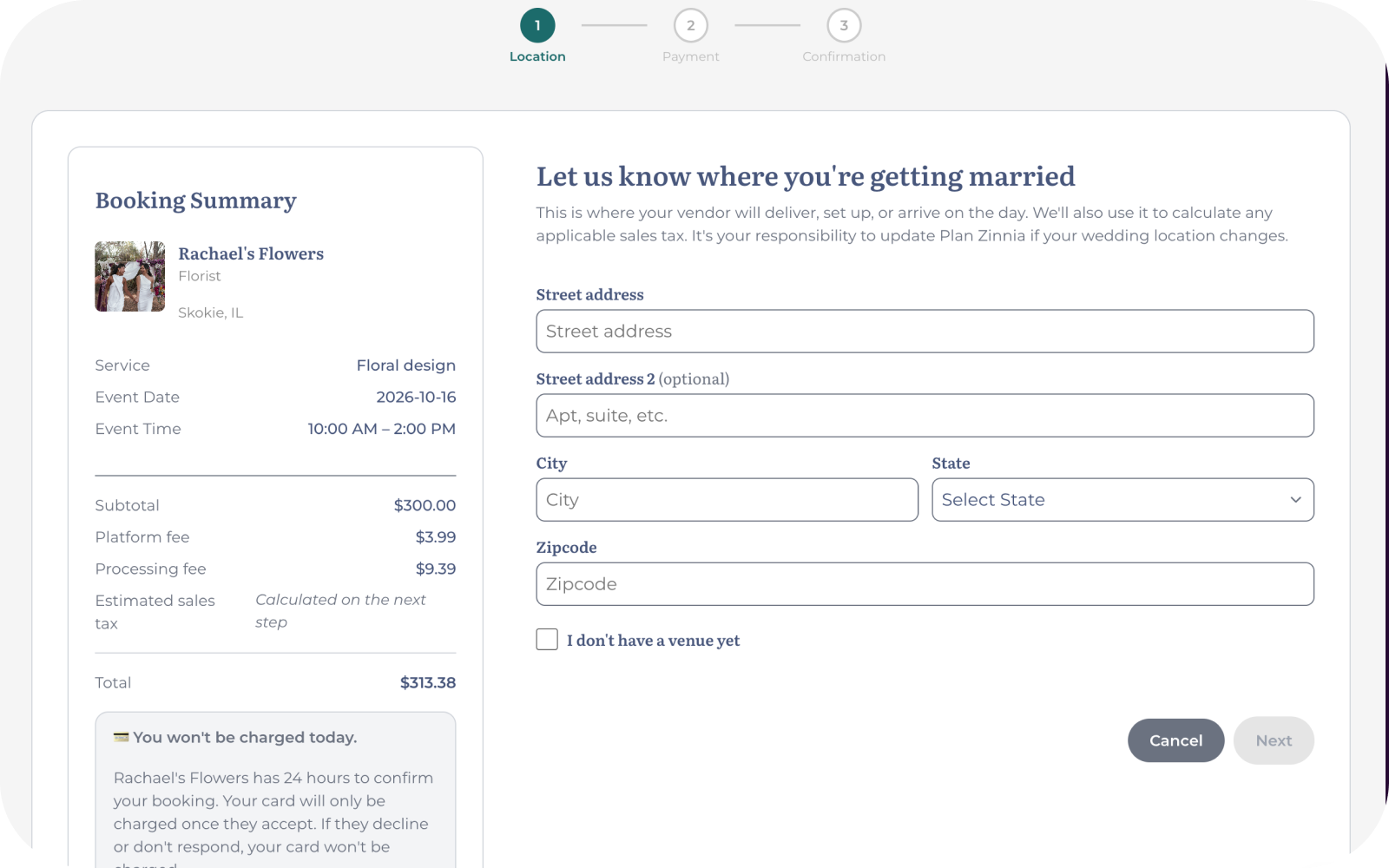Click the Booking Summary heading
This screenshot has width=1389, height=868.
pyautogui.click(x=196, y=201)
